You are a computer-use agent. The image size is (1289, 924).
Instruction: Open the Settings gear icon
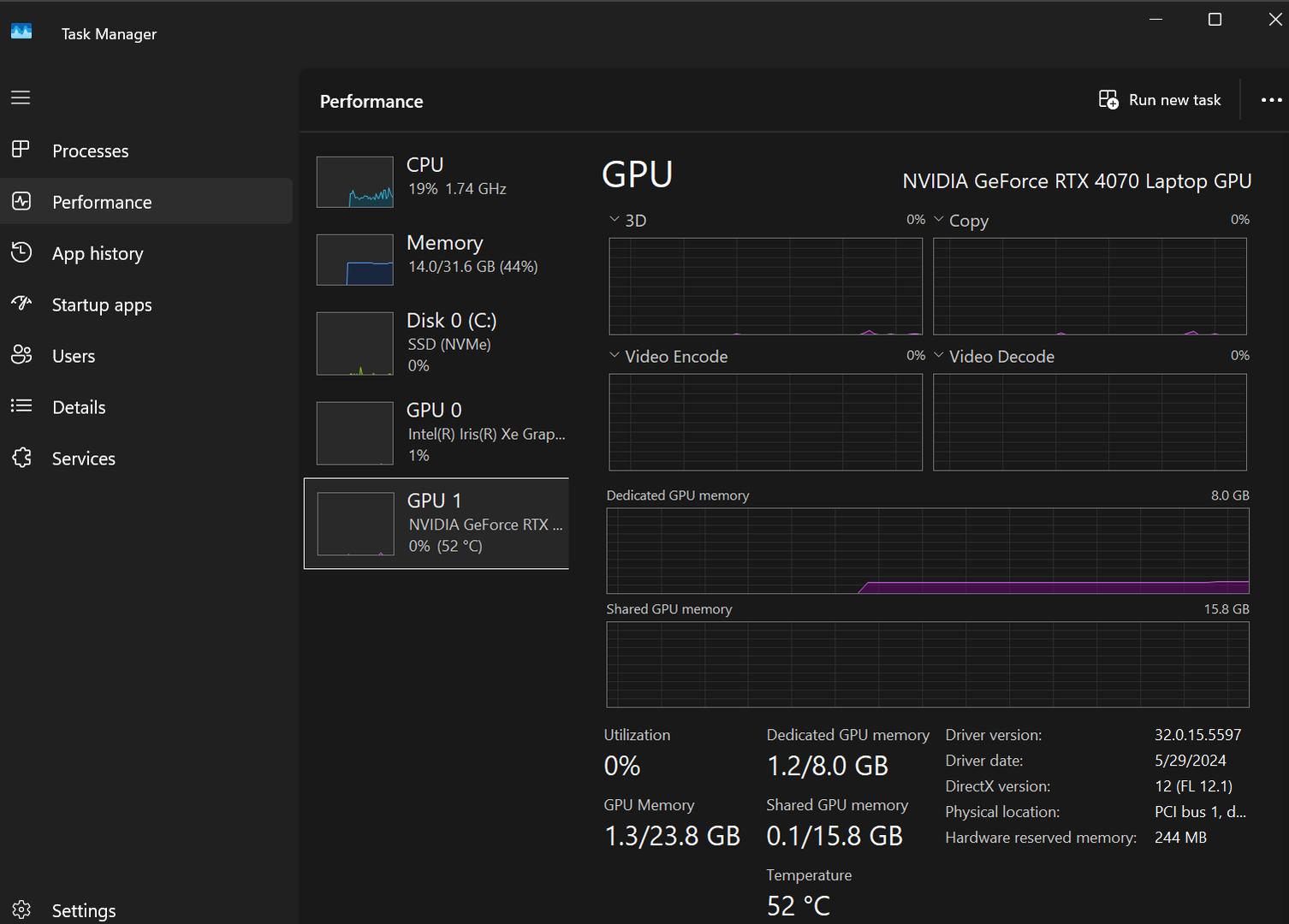tap(21, 909)
